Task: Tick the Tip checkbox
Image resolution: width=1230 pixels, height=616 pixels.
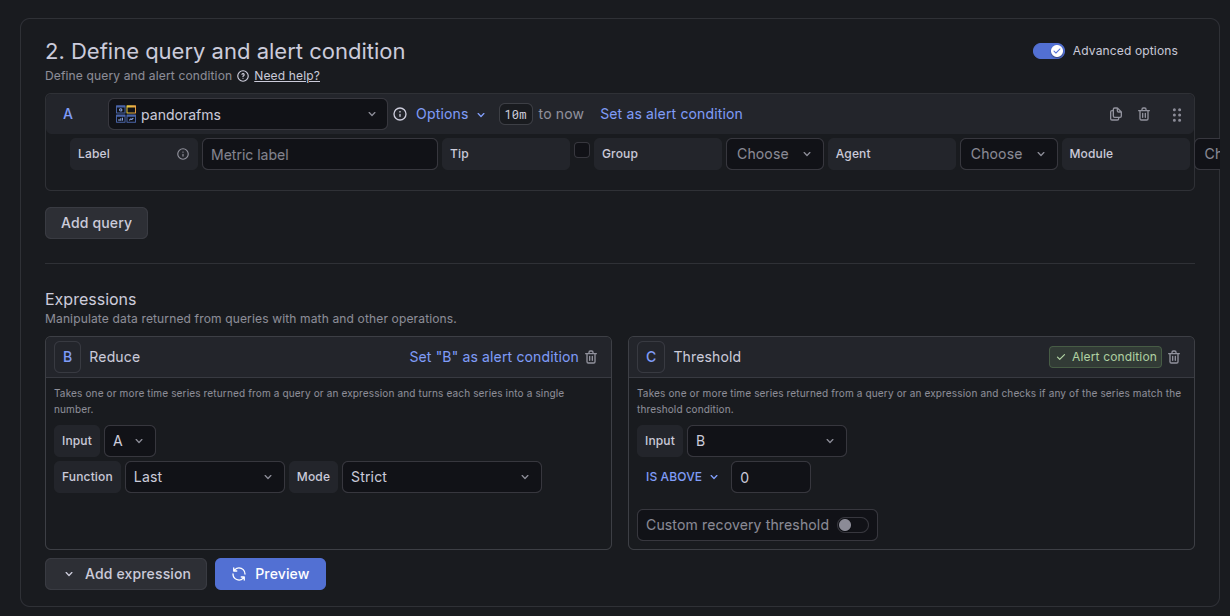Action: click(582, 150)
